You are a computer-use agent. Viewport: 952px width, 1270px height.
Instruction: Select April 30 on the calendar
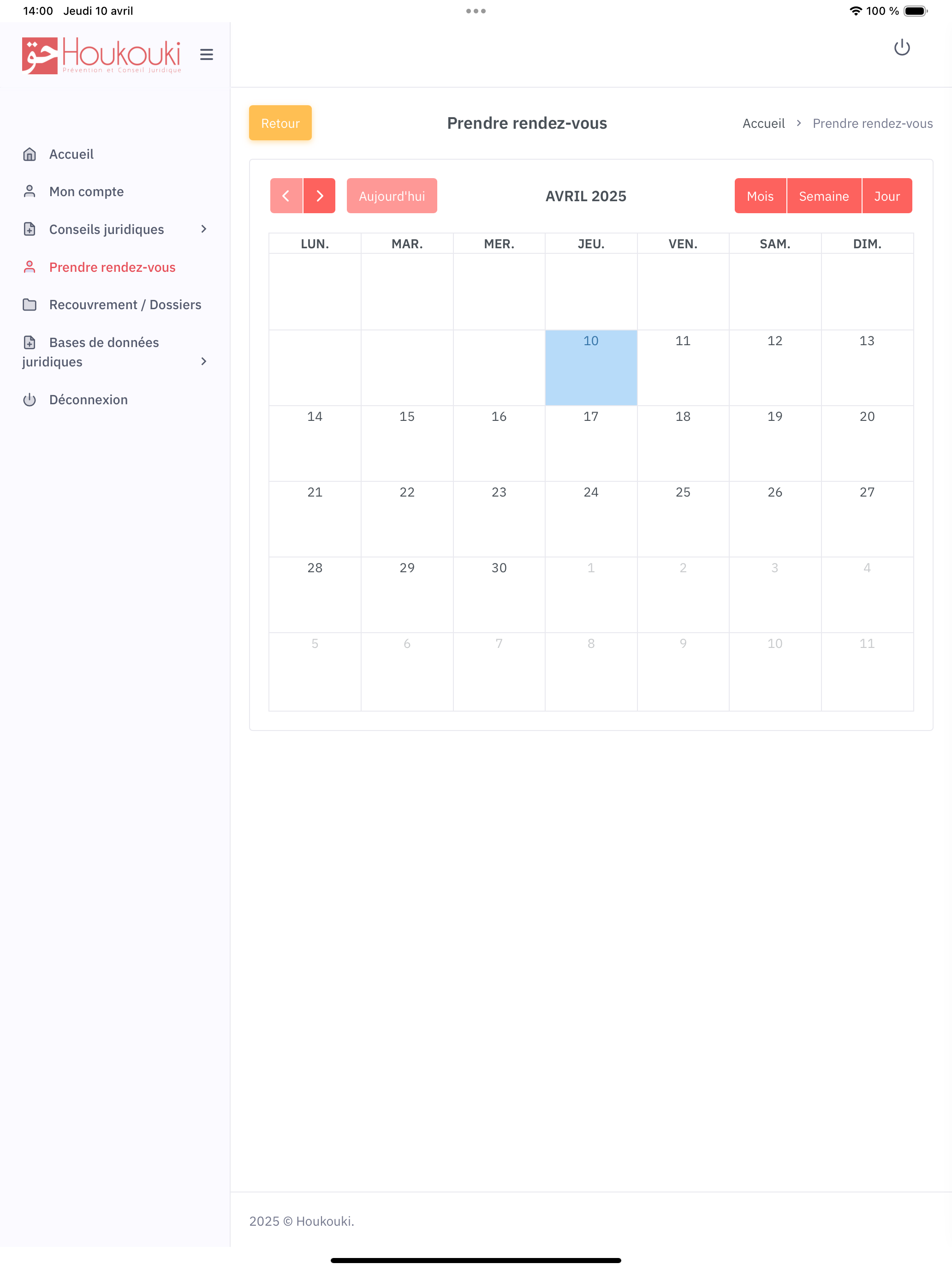click(x=499, y=595)
